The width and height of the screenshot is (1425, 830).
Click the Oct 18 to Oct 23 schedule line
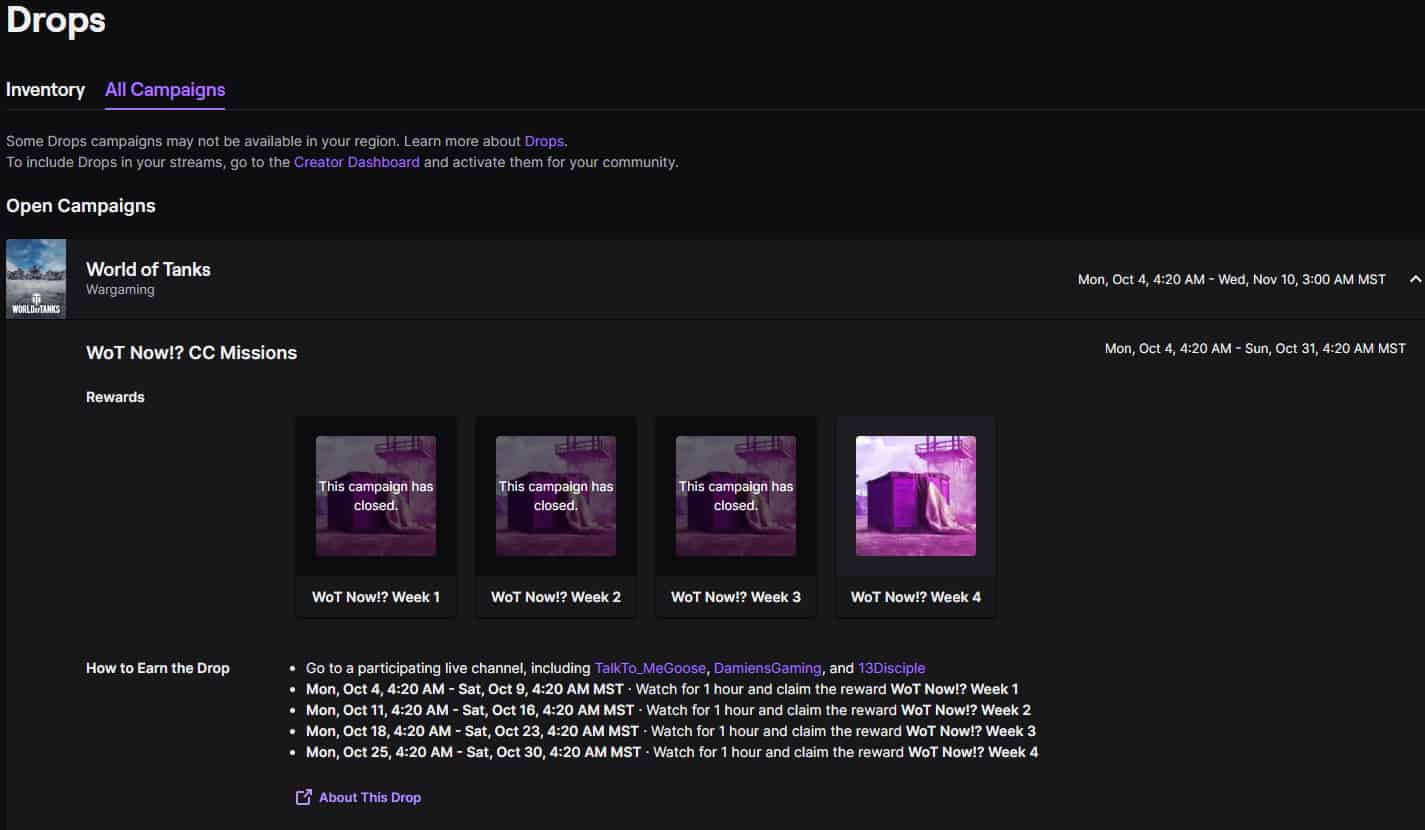(671, 731)
